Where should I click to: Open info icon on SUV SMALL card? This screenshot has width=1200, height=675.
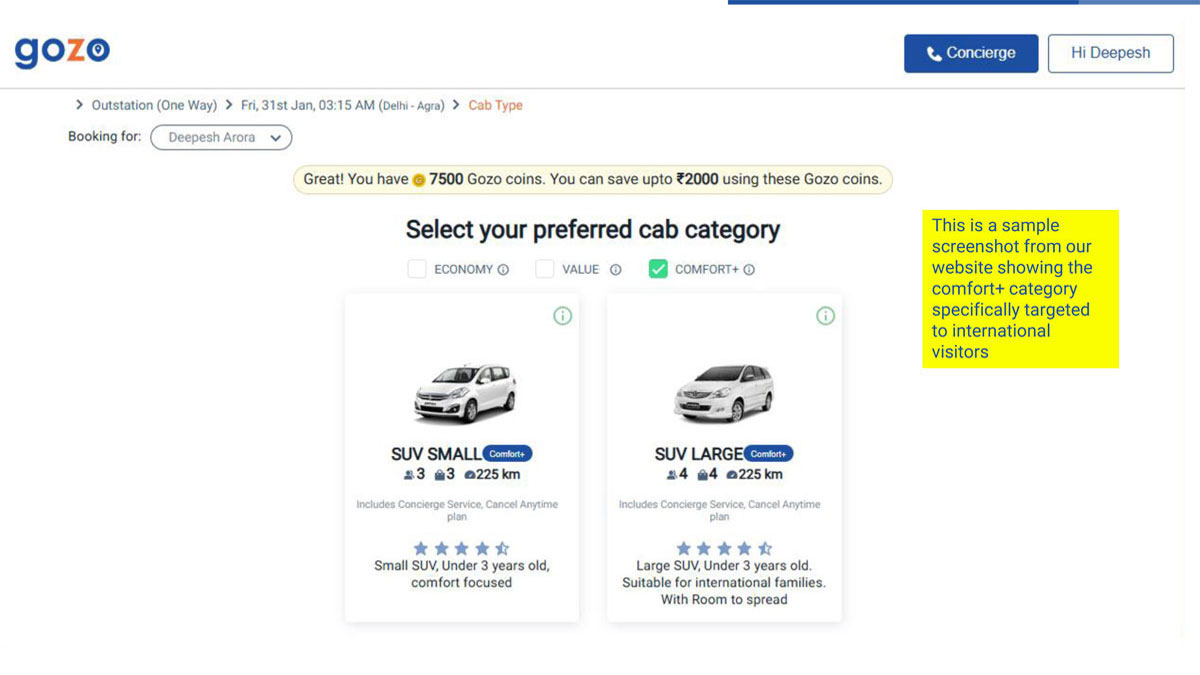pyautogui.click(x=563, y=316)
